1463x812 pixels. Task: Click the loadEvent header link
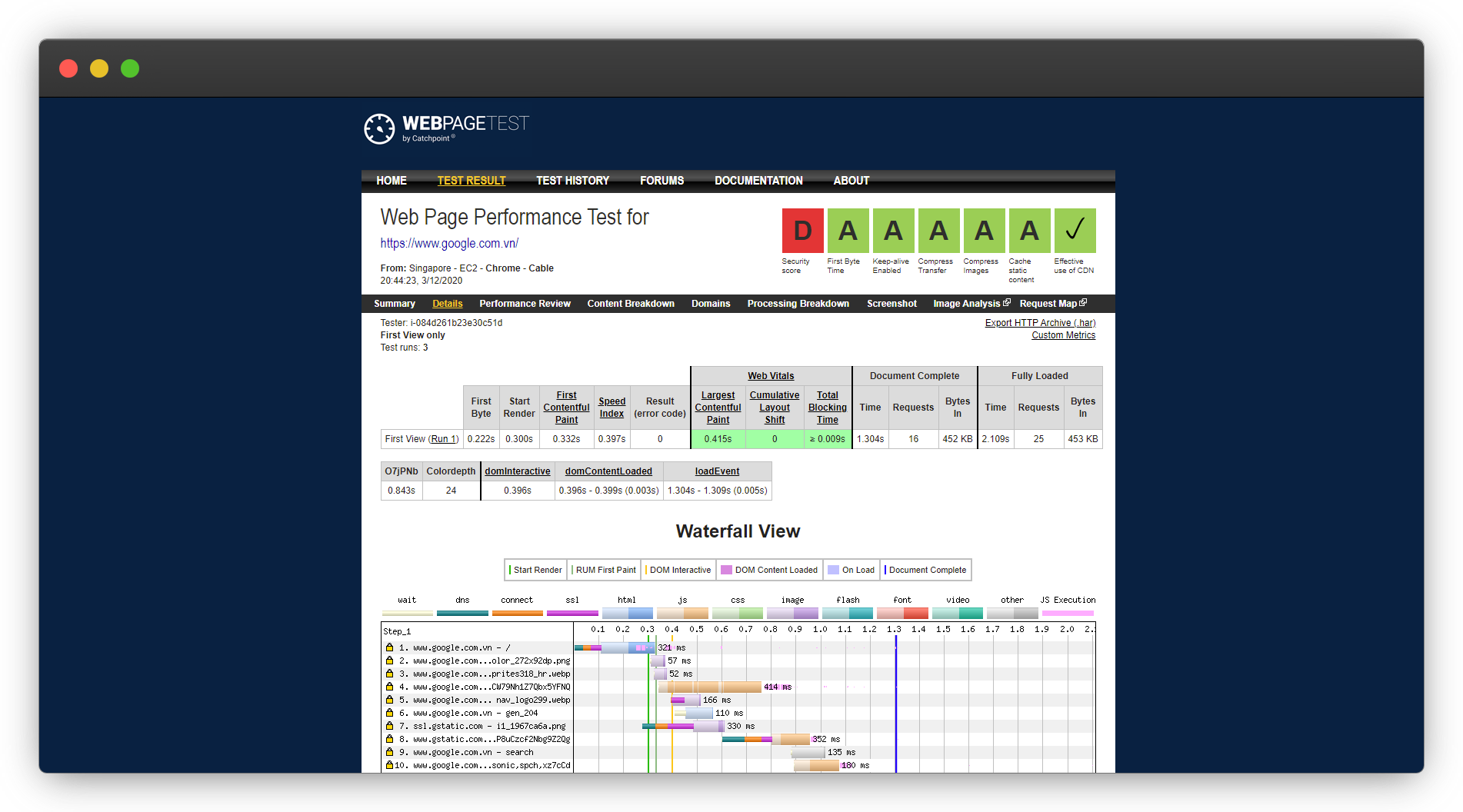717,471
